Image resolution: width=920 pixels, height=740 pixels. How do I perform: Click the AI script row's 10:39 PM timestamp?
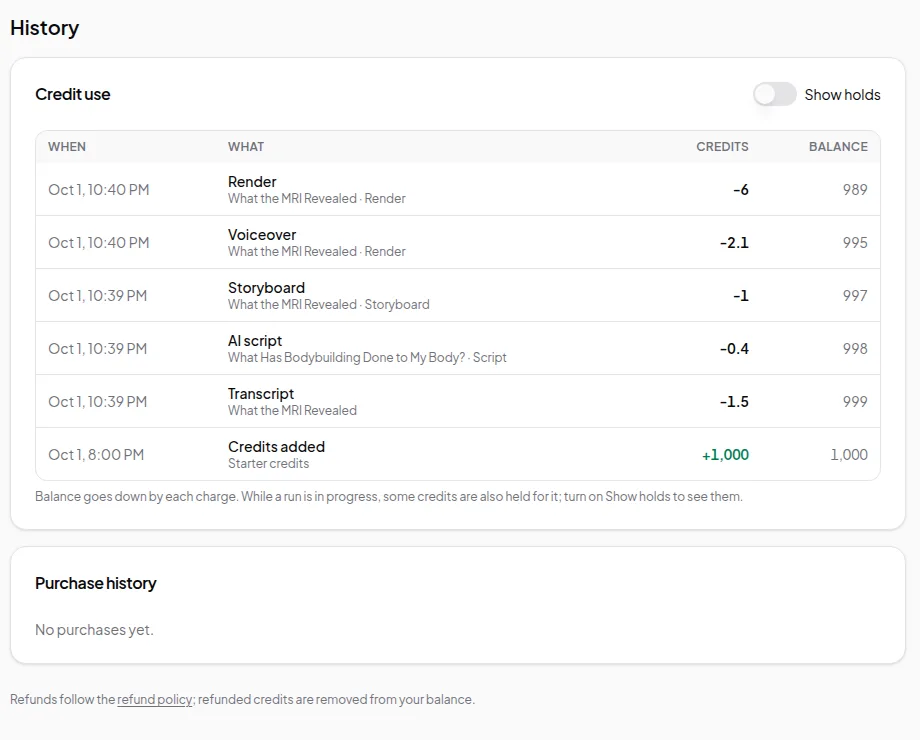[x=97, y=349]
